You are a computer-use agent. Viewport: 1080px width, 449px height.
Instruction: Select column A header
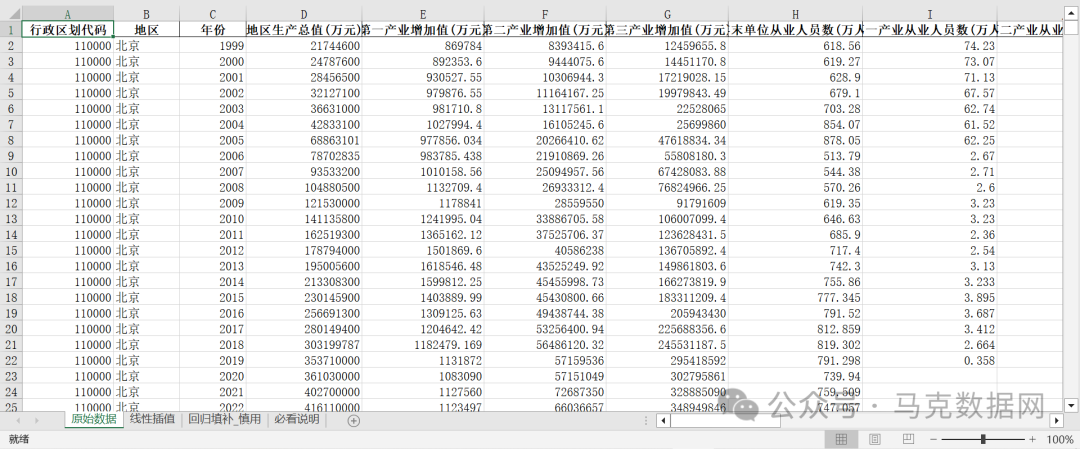[x=68, y=13]
